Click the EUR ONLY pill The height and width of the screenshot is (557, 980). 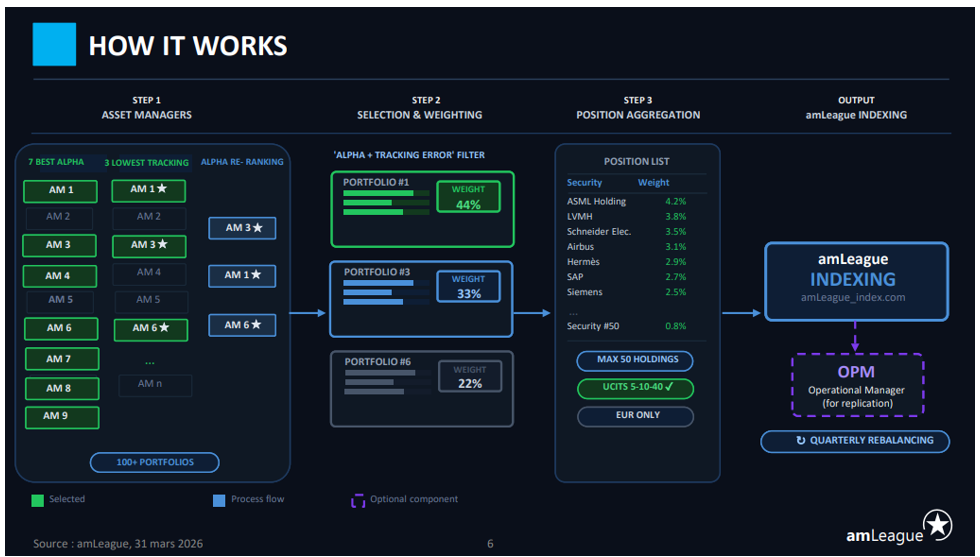pos(635,416)
